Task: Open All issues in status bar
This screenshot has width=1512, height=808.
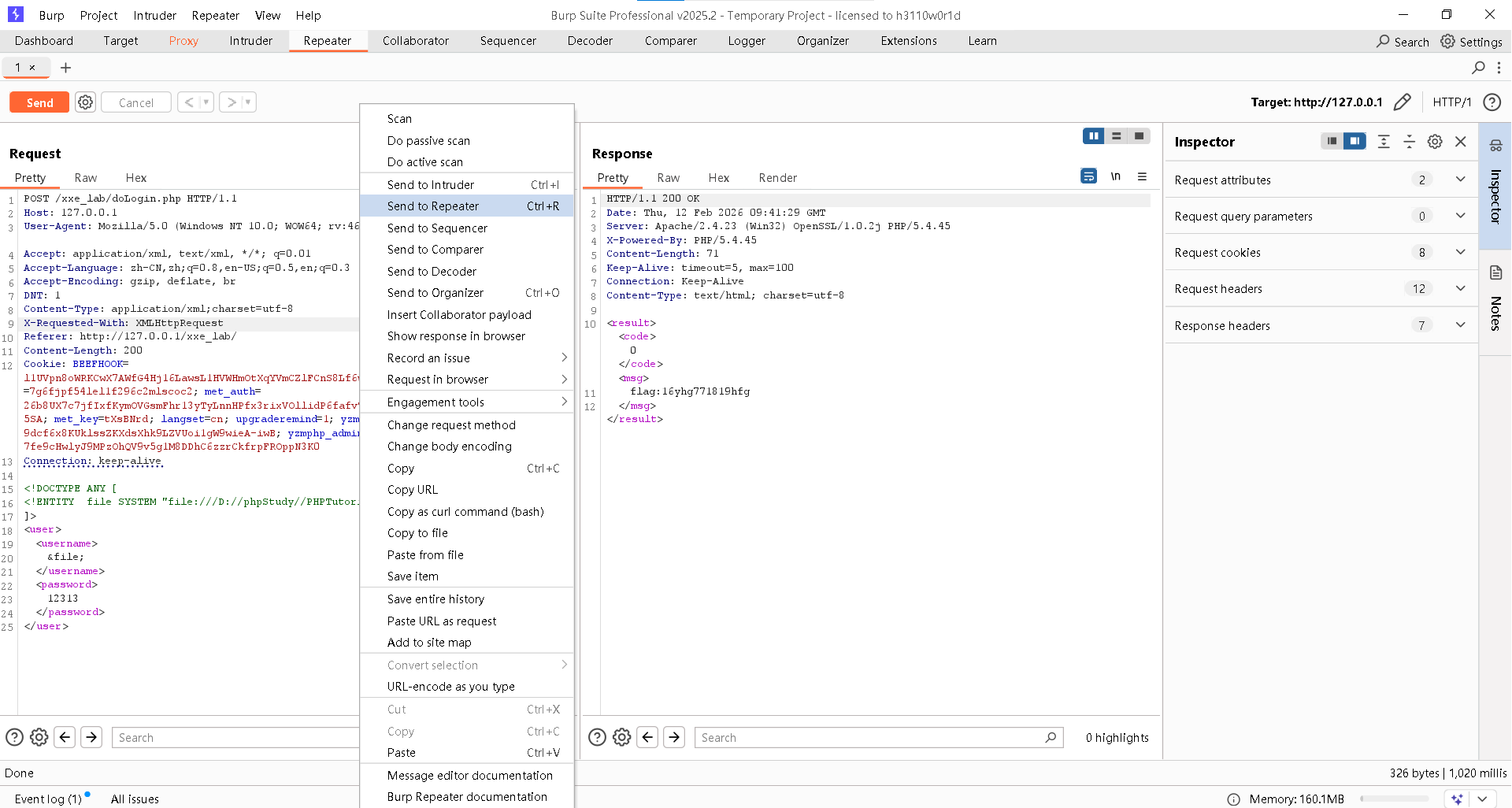Action: pyautogui.click(x=135, y=799)
